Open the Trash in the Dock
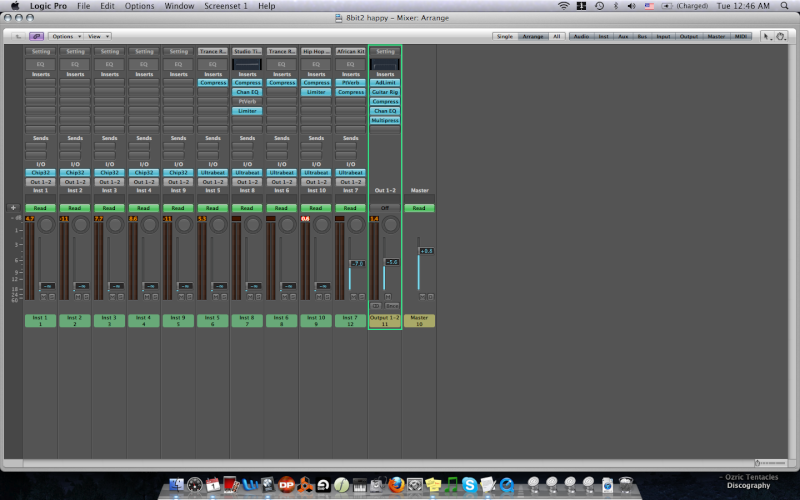This screenshot has height=500, width=800. point(626,484)
